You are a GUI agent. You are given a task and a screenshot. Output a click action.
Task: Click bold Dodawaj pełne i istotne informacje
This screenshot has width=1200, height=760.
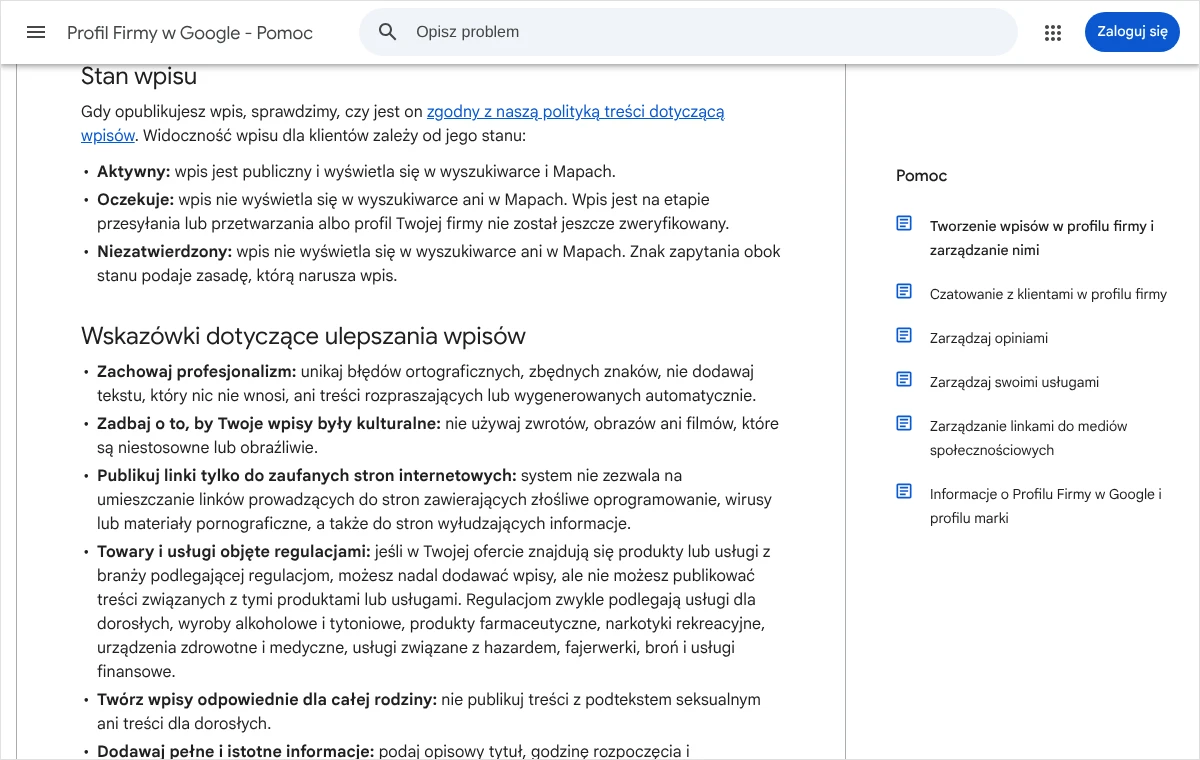click(x=236, y=751)
